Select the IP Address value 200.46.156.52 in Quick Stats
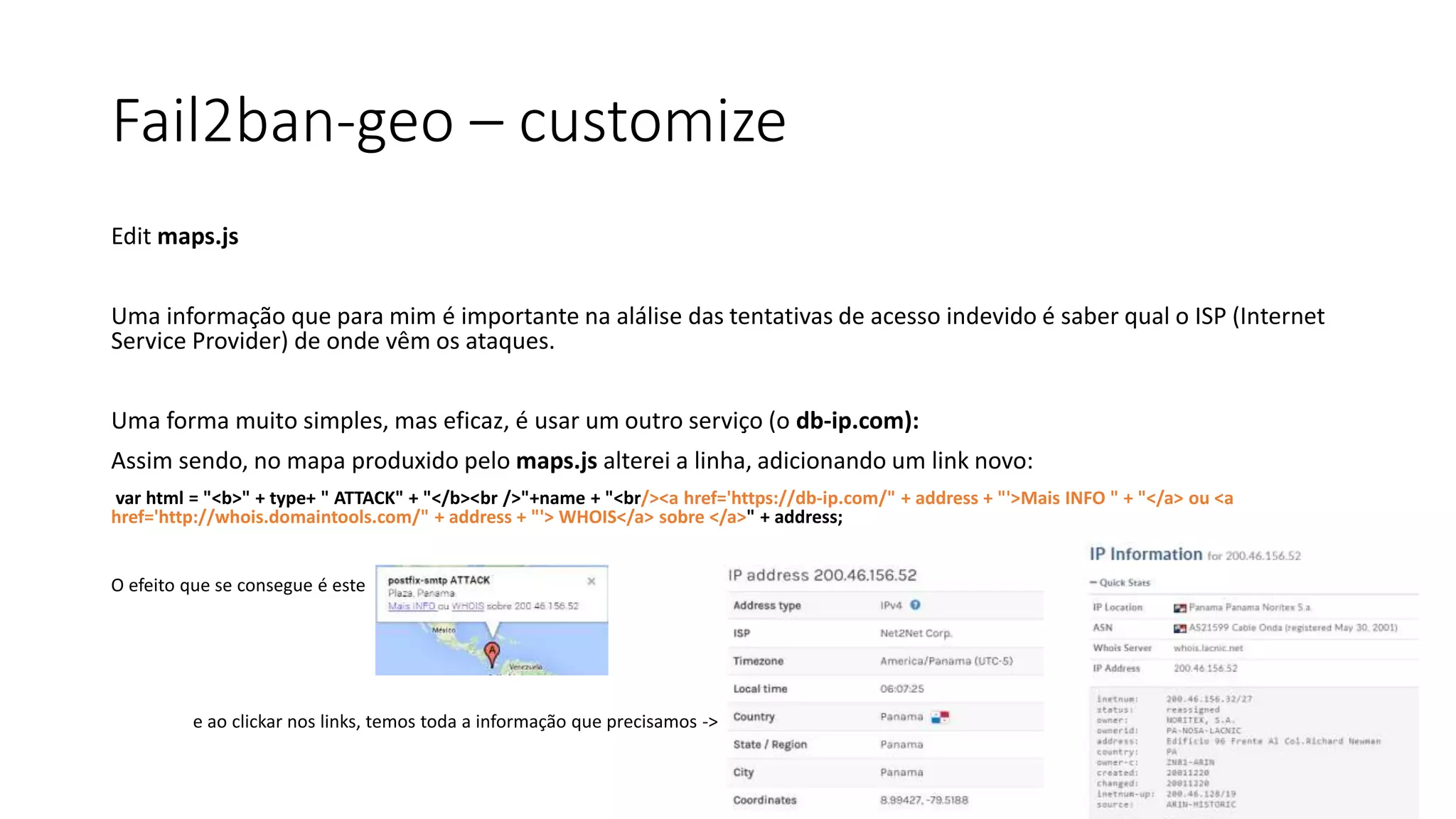The height and width of the screenshot is (819, 1456). pos(1205,669)
